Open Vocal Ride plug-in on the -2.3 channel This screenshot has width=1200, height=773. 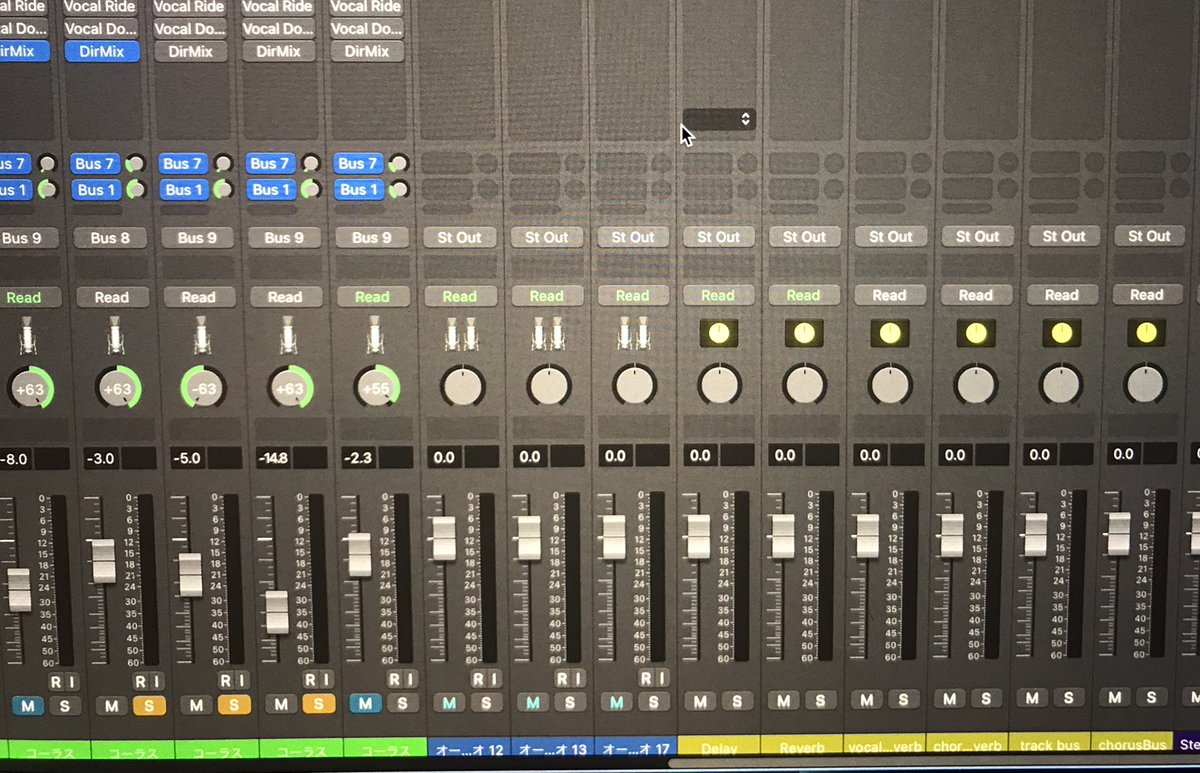pyautogui.click(x=366, y=7)
